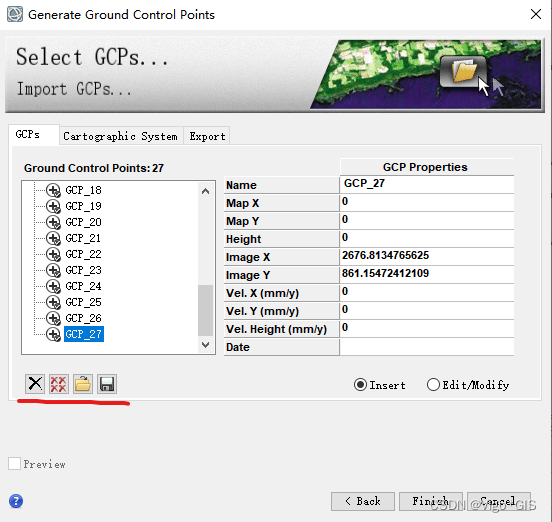Image resolution: width=552 pixels, height=522 pixels.
Task: Click the folder icon in the banner image
Action: tap(464, 71)
